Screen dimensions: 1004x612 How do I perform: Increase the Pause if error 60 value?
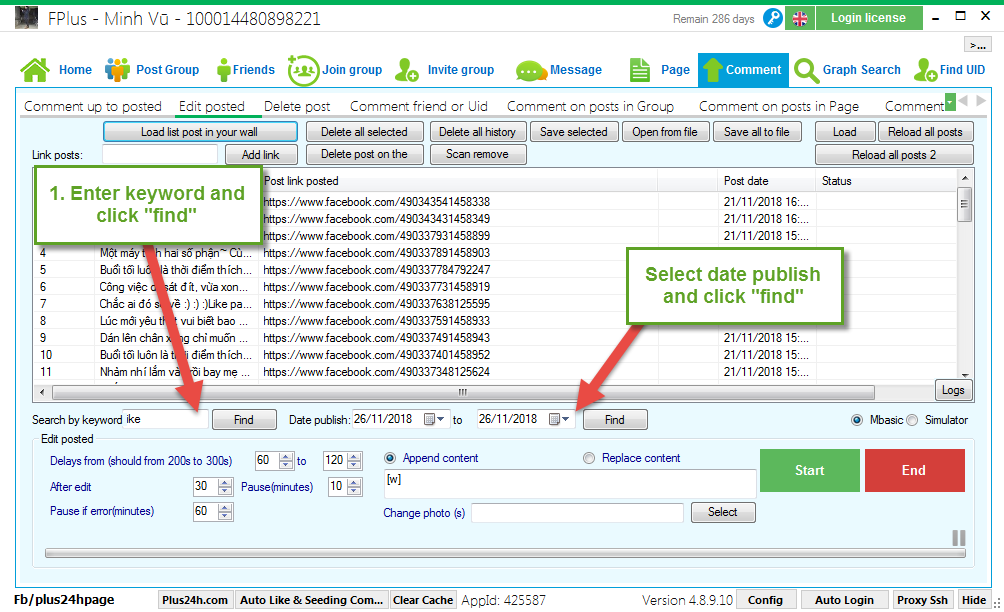click(225, 508)
